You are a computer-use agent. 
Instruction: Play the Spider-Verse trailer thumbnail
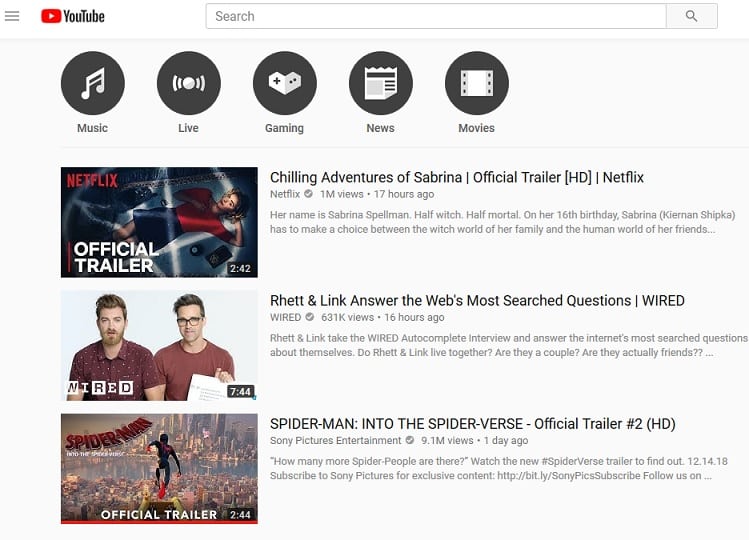pyautogui.click(x=159, y=469)
